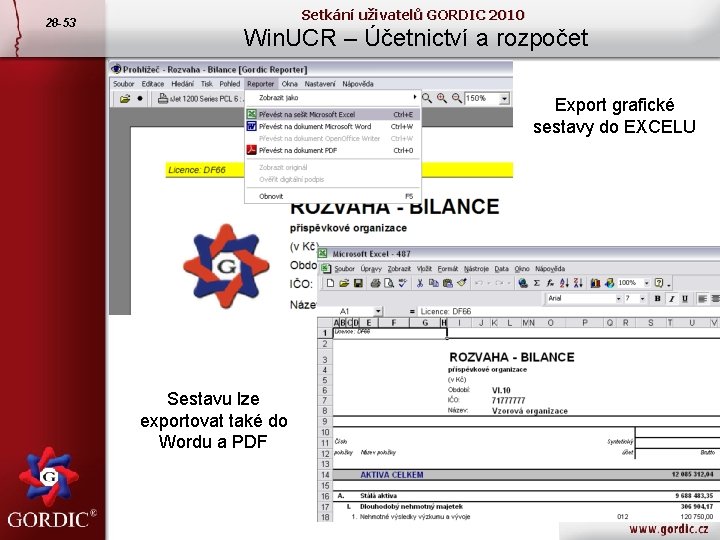Click the Align Left icon in Excel

tap(702, 298)
